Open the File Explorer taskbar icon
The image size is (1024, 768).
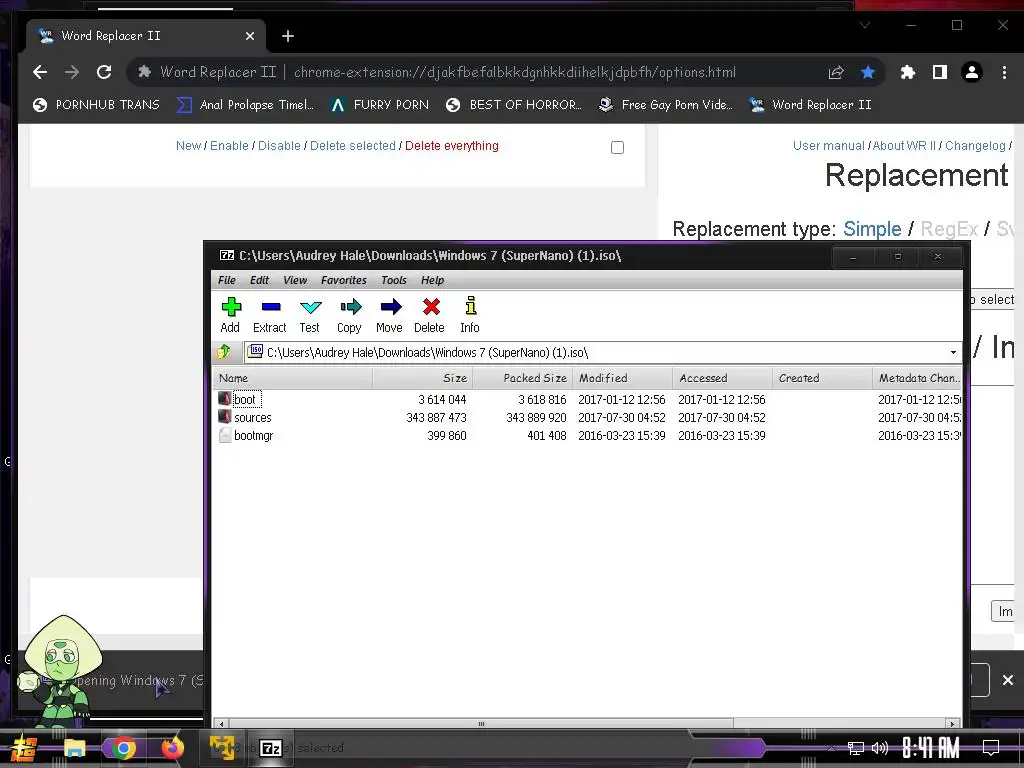pyautogui.click(x=74, y=748)
